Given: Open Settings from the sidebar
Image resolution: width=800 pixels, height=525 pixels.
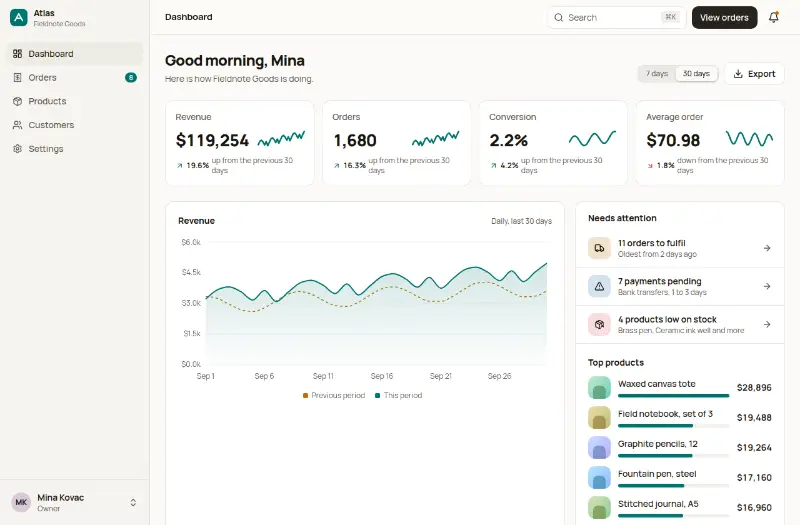Looking at the screenshot, I should click(74, 148).
